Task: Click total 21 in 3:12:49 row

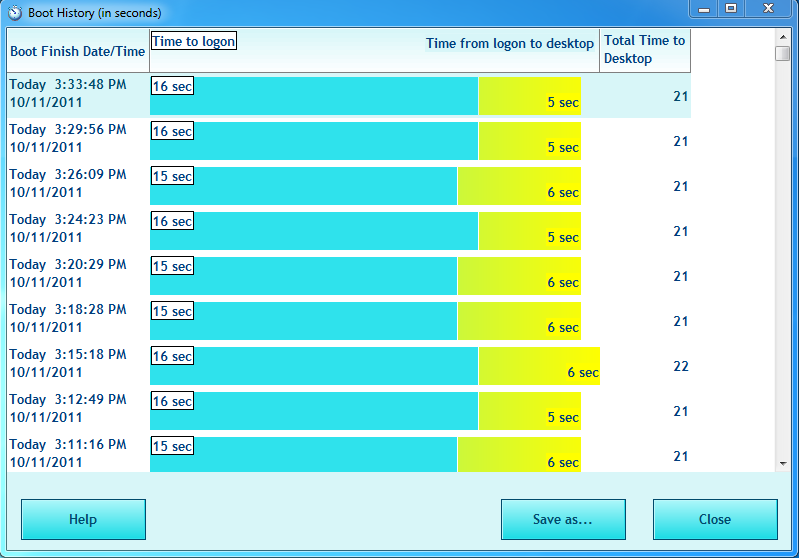Action: (x=681, y=411)
